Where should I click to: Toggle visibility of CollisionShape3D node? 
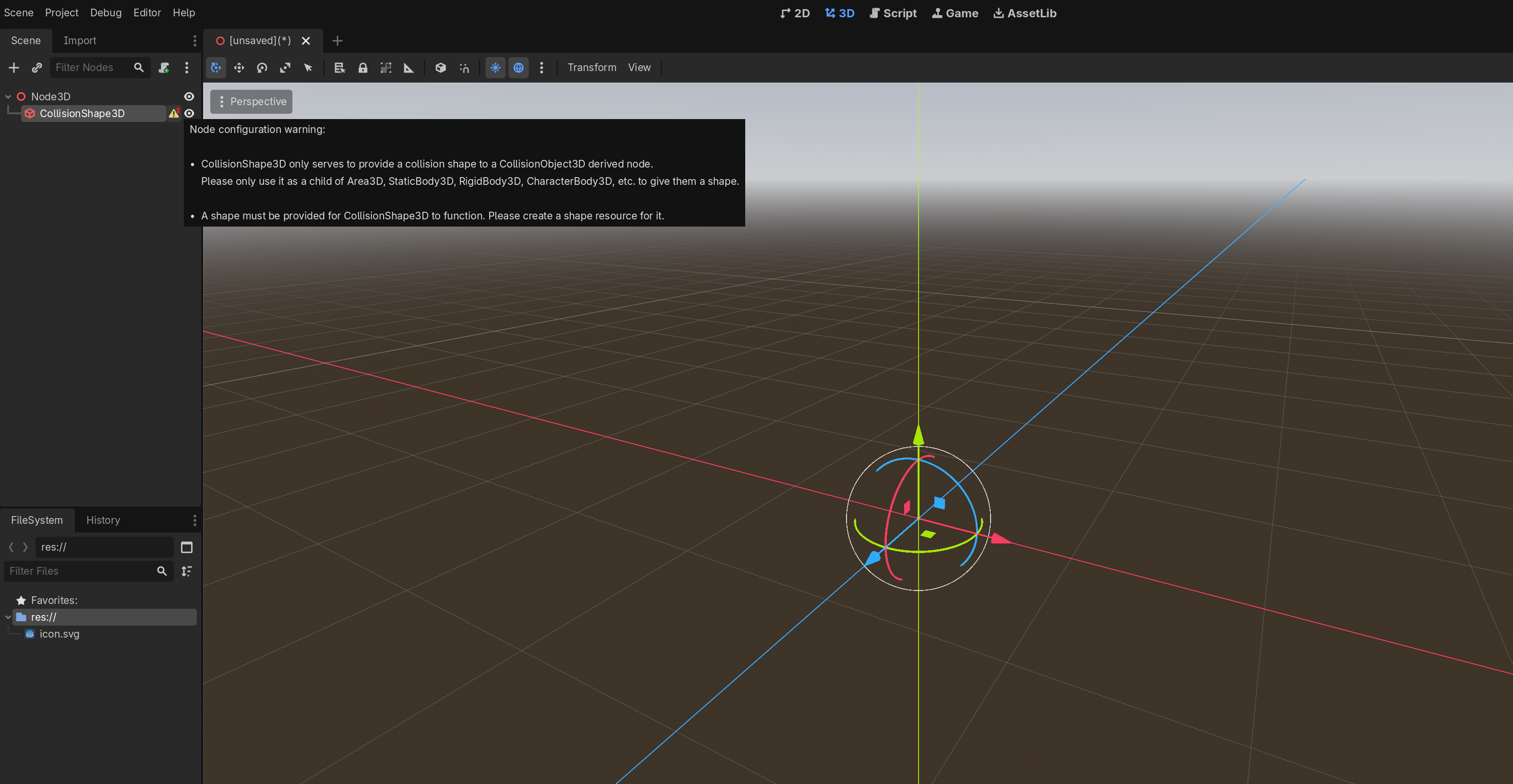189,113
